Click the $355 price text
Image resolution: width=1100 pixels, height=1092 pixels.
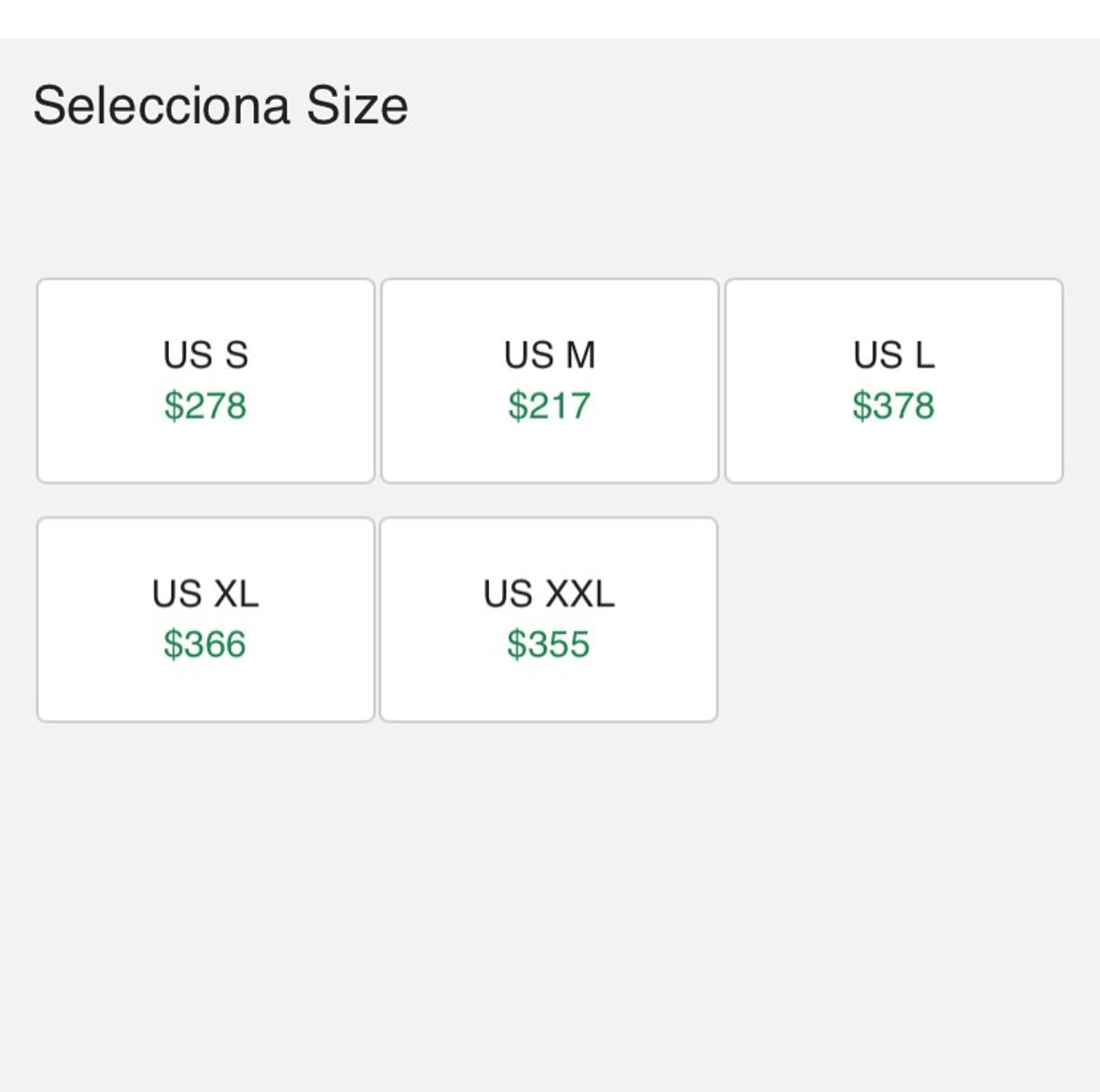[549, 644]
